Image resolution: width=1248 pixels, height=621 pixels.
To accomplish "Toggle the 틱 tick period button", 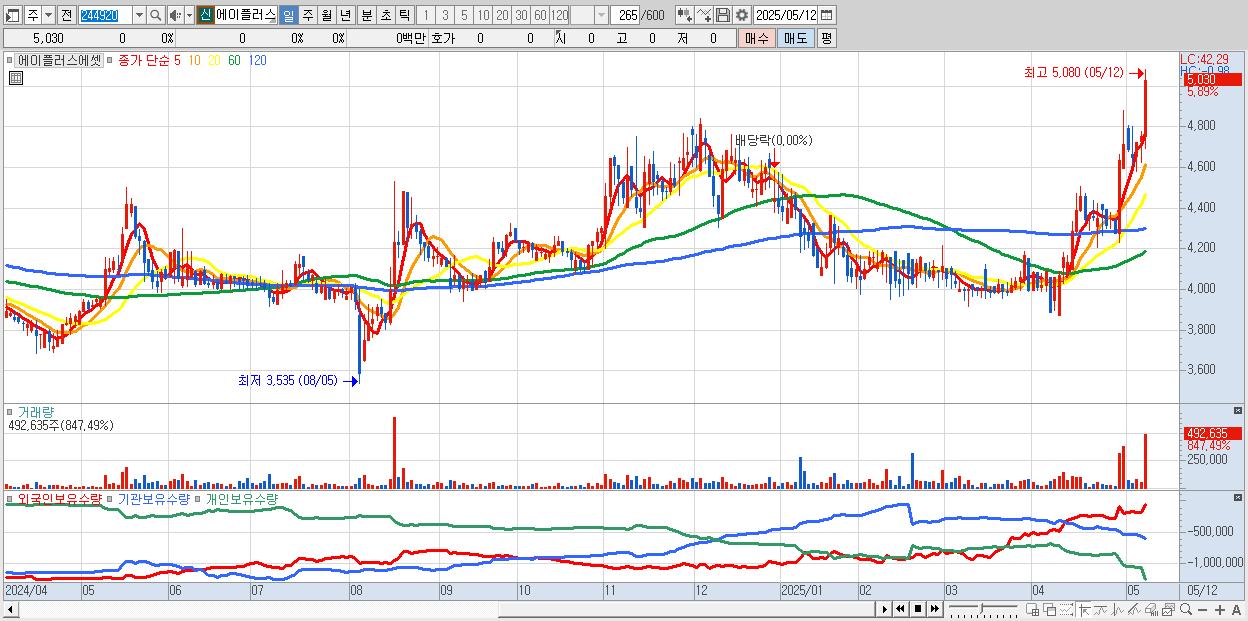I will tap(403, 15).
